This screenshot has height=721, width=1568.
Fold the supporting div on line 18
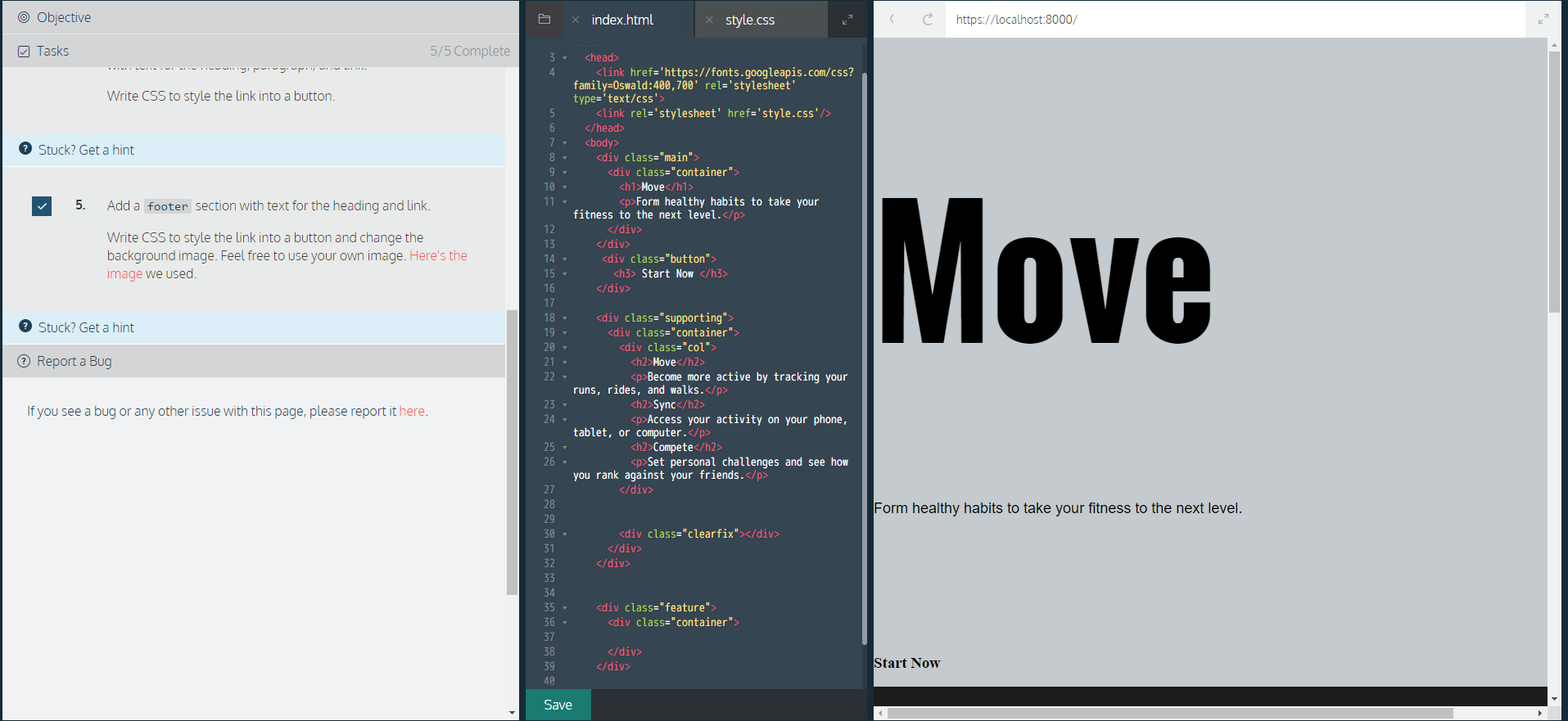564,318
